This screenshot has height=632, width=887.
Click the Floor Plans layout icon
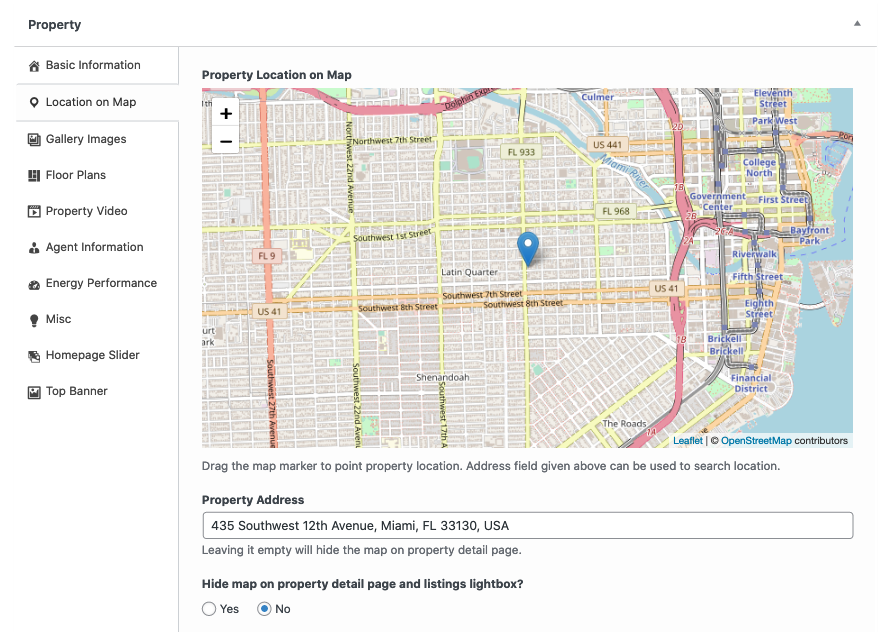pyautogui.click(x=34, y=175)
